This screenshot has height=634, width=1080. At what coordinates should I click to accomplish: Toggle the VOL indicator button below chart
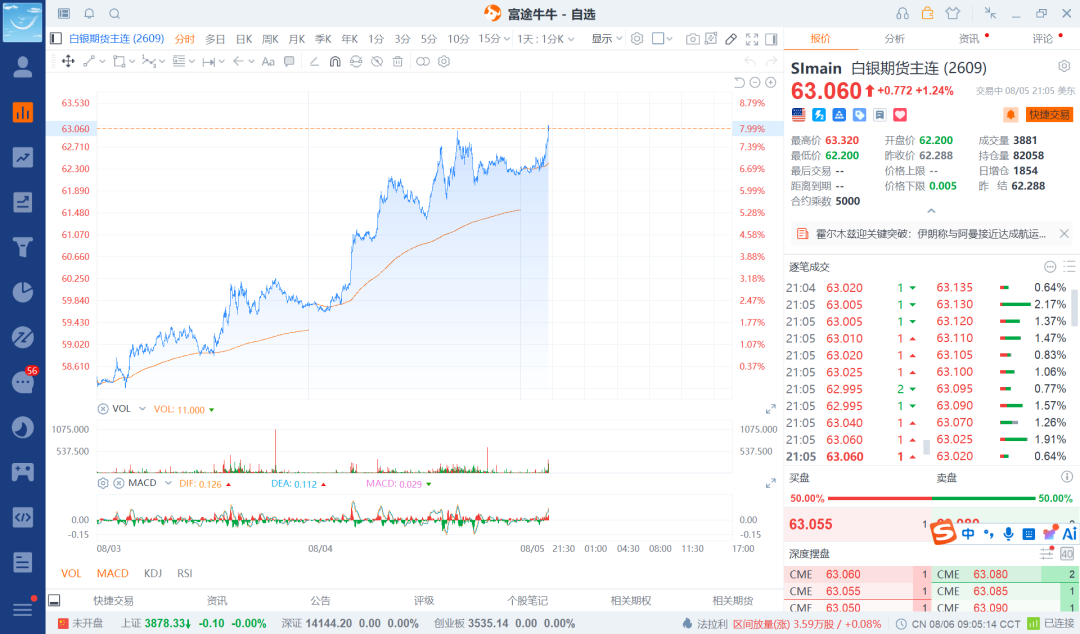click(71, 573)
